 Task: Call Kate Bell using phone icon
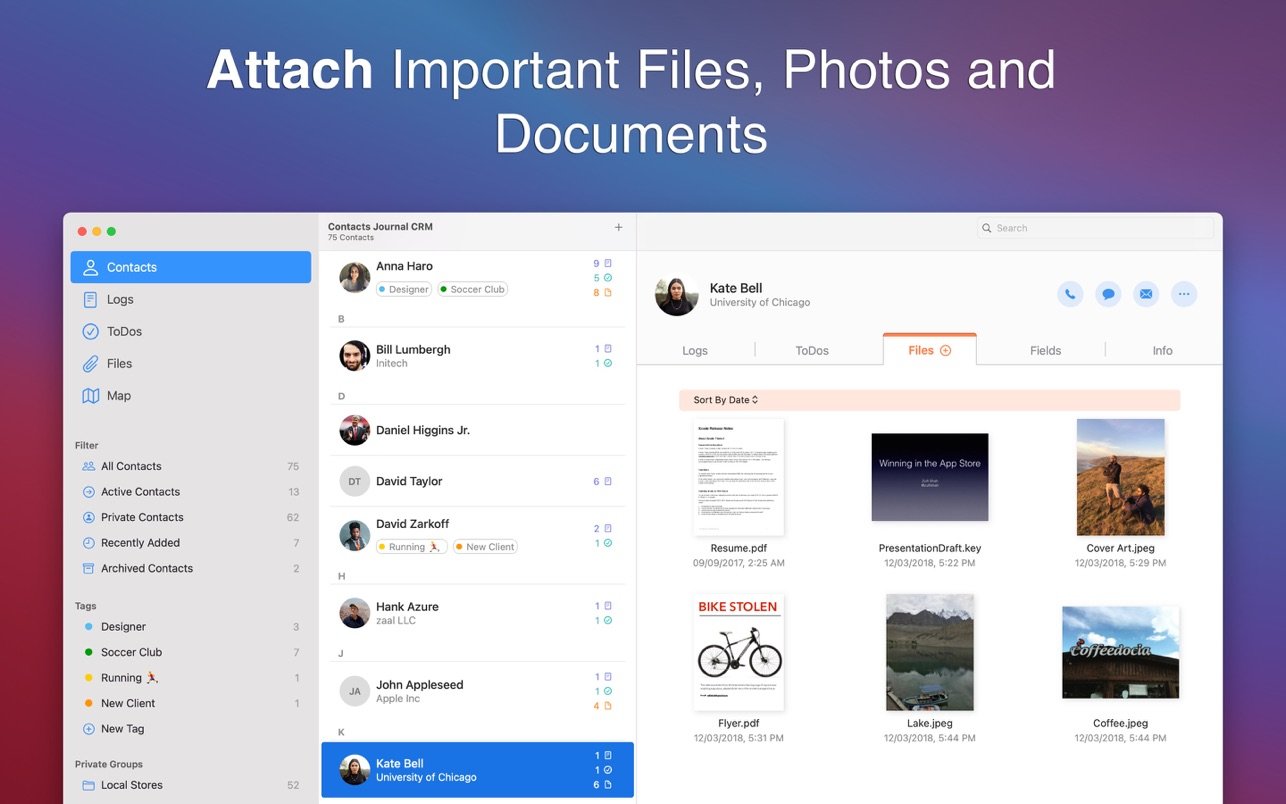[1070, 294]
